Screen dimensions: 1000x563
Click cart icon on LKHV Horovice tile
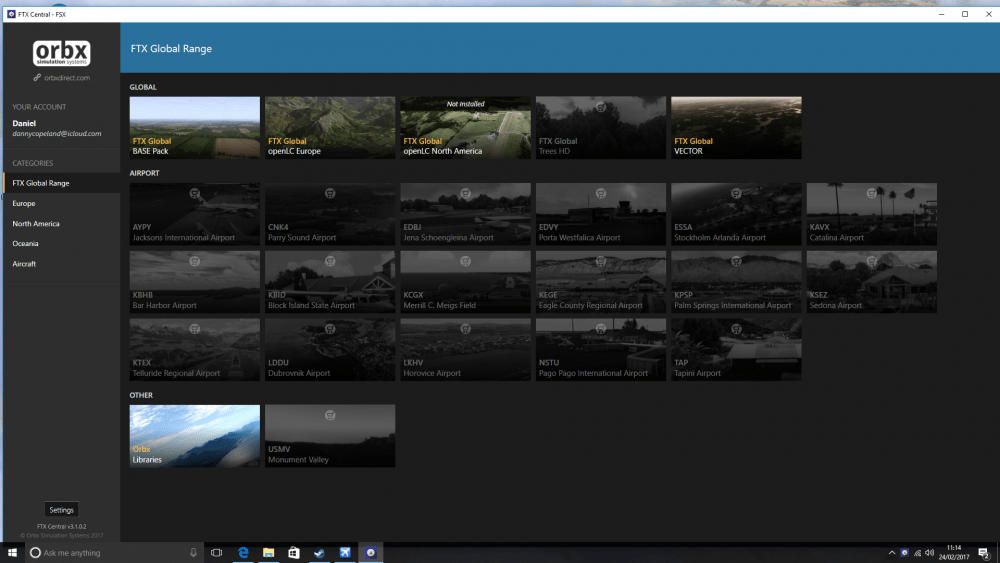click(x=466, y=329)
